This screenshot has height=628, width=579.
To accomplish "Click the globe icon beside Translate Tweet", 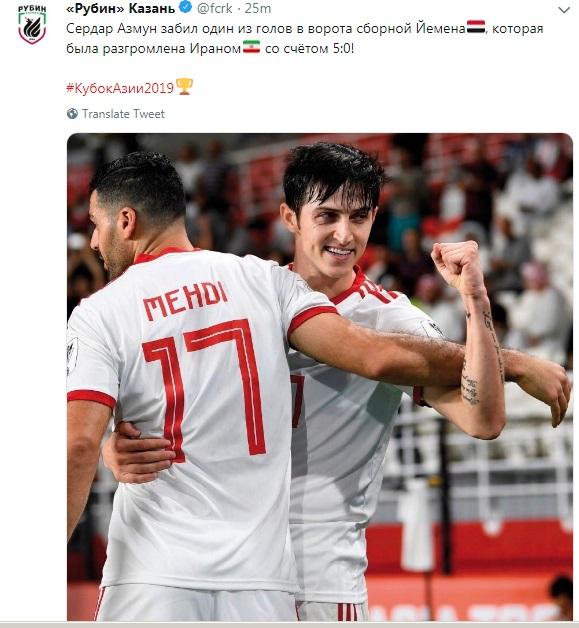I will pyautogui.click(x=72, y=114).
